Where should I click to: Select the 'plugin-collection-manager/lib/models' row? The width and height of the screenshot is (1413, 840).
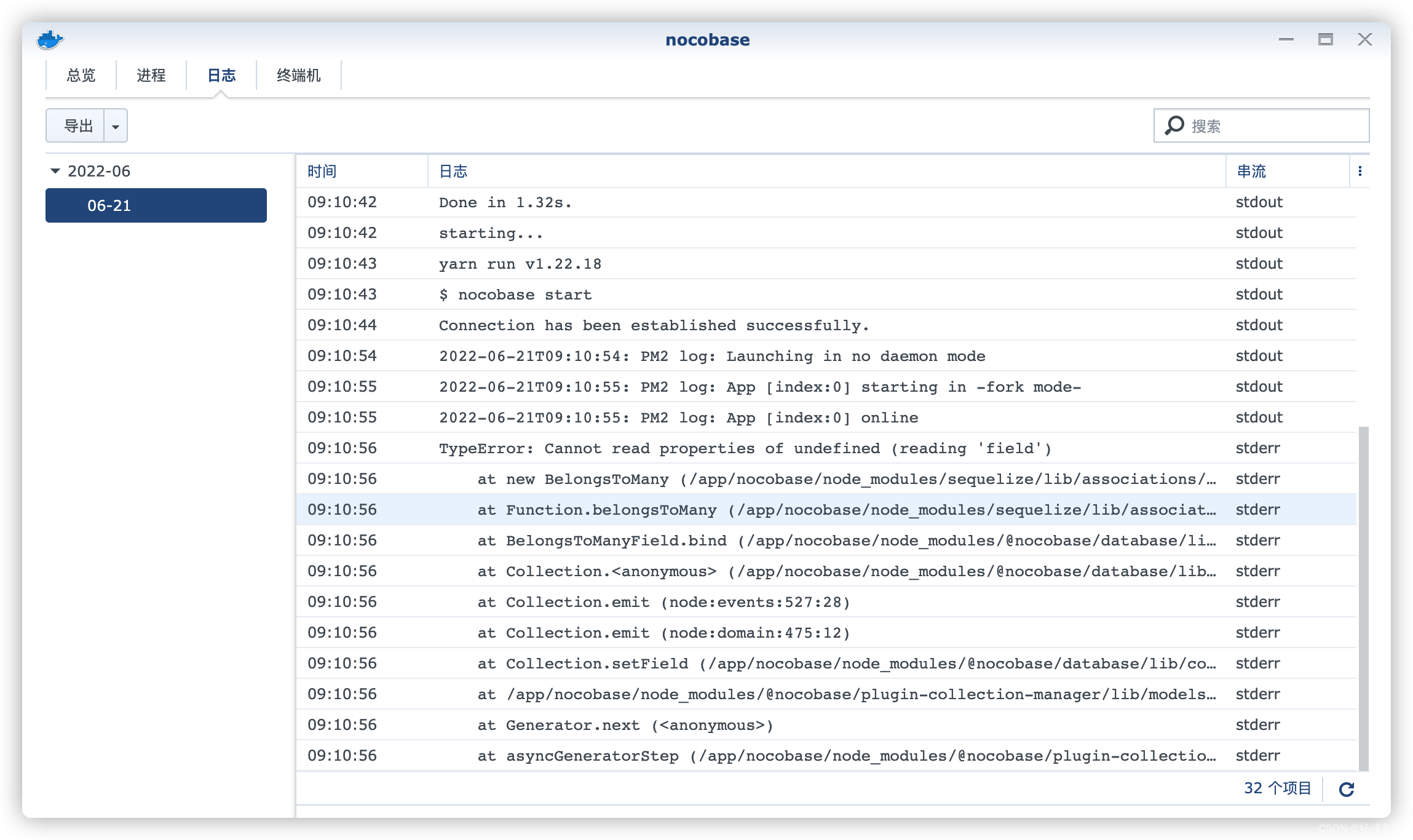(x=826, y=694)
